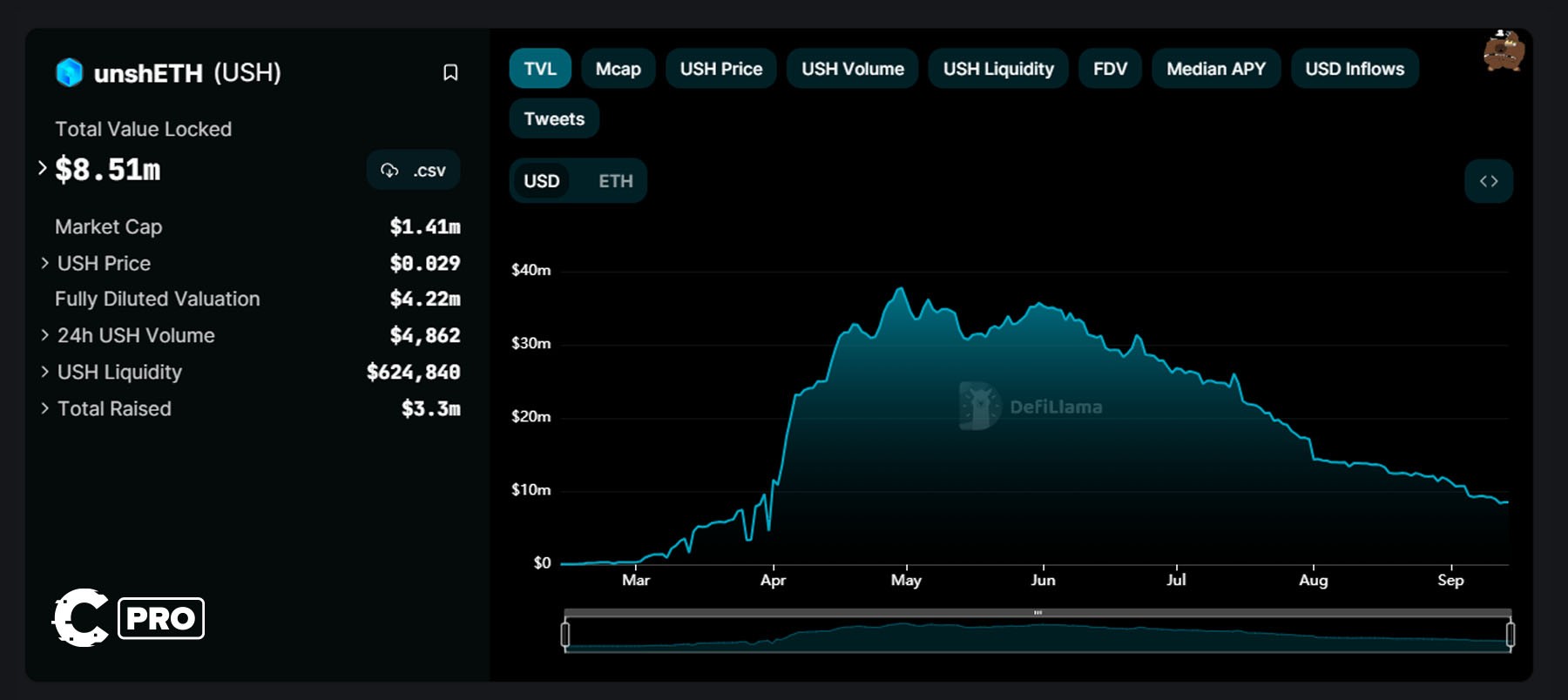Screen dimensions: 1568x700
Task: Toggle the USD Inflows chart series
Action: tap(1355, 69)
